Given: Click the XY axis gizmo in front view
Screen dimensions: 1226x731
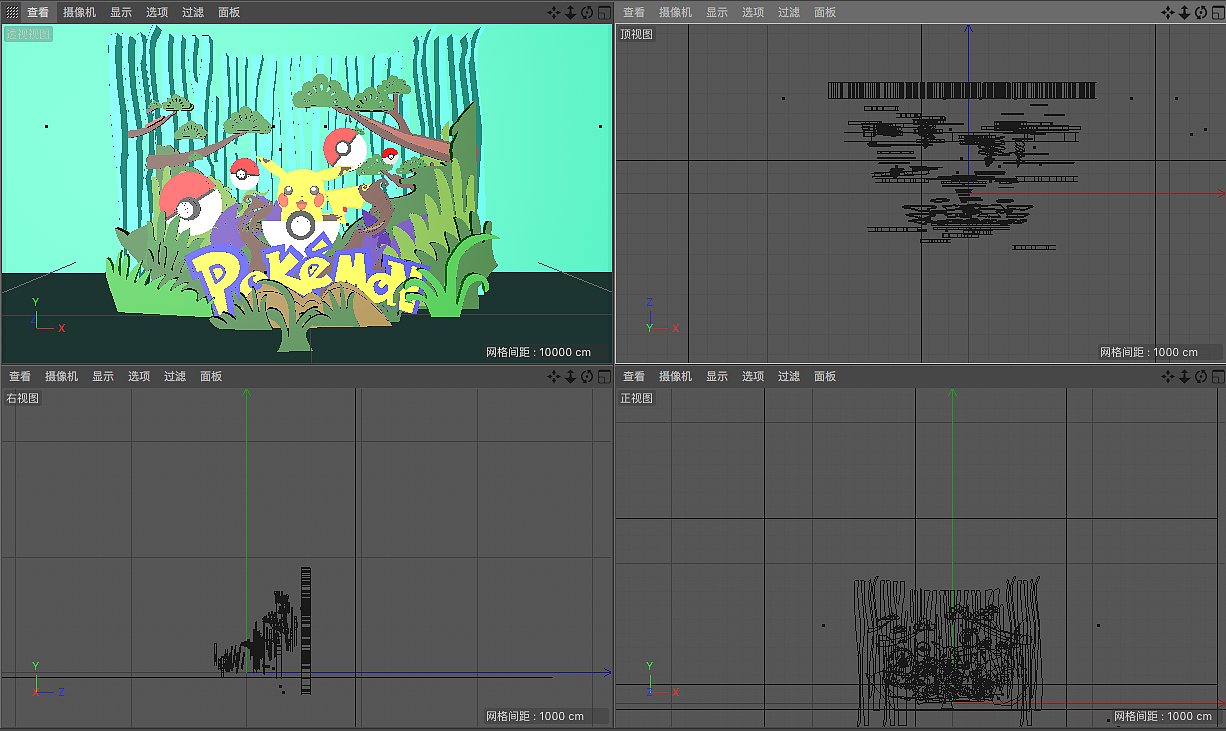Looking at the screenshot, I should point(661,679).
